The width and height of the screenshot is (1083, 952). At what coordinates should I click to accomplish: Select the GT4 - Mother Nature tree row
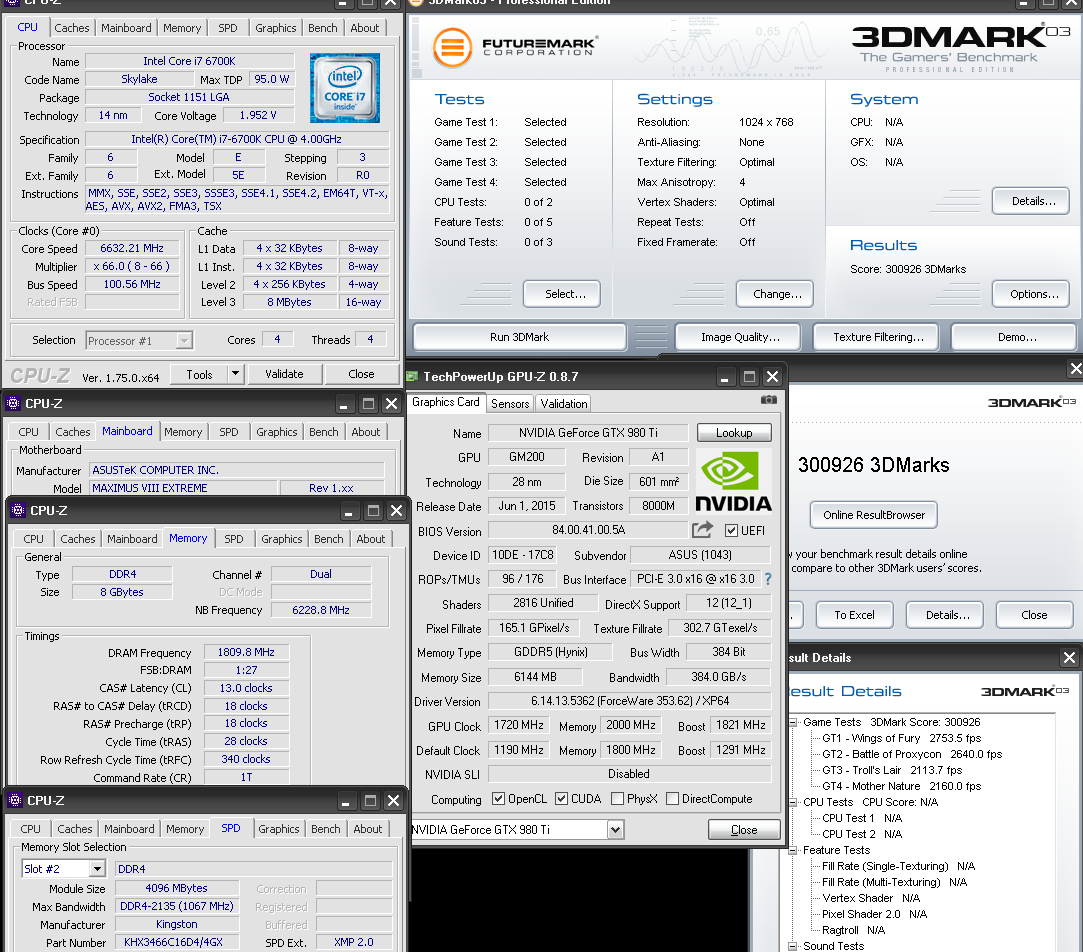[x=901, y=786]
